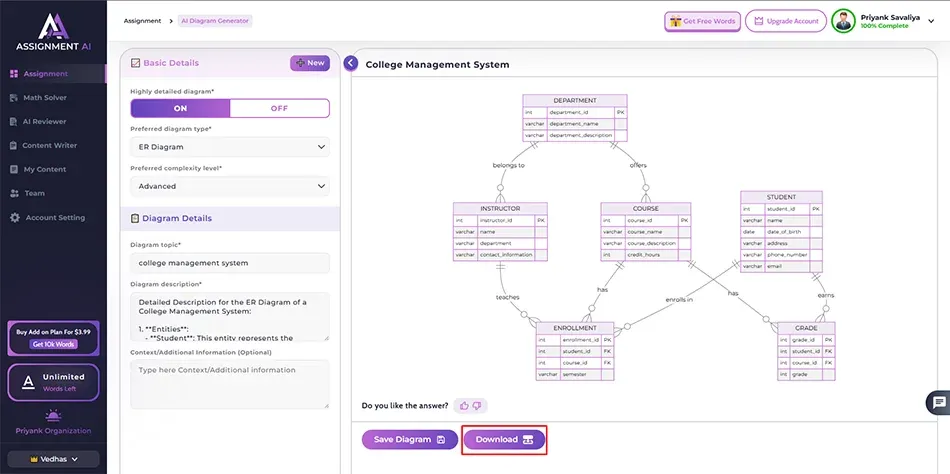Click the thumbs down feedback icon
The image size is (950, 474).
(477, 405)
